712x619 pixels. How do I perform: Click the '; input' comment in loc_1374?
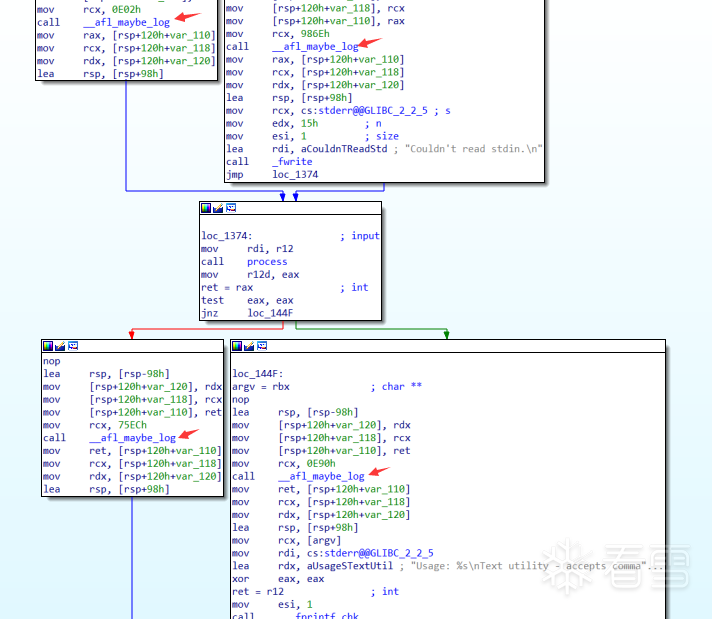[x=360, y=236]
